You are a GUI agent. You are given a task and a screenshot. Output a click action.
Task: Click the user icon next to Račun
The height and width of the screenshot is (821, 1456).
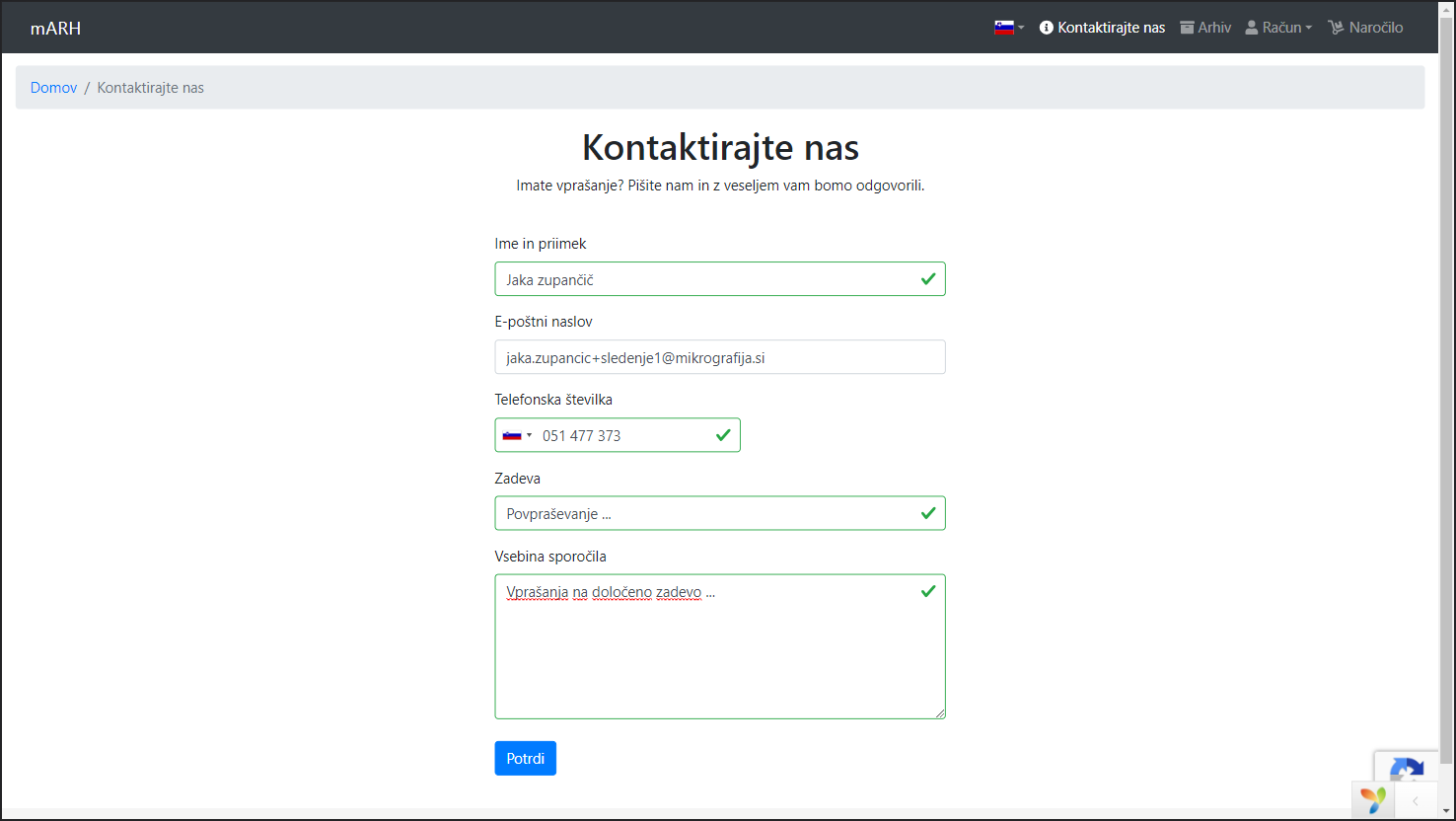[x=1252, y=28]
